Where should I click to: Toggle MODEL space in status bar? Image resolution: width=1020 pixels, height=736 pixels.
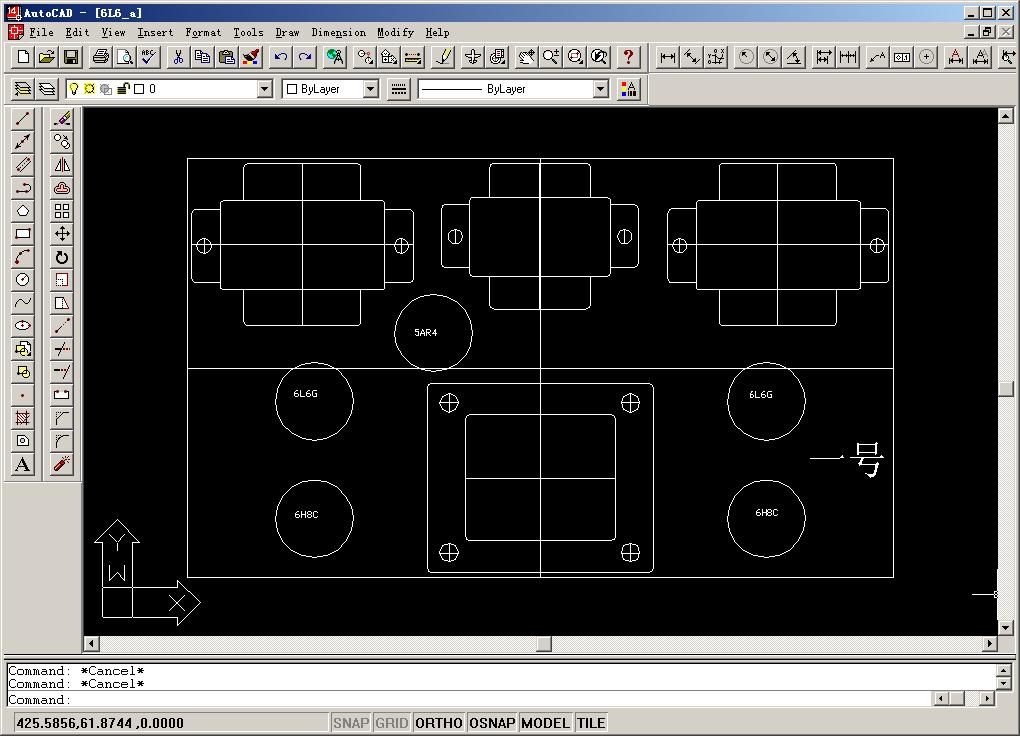[545, 723]
